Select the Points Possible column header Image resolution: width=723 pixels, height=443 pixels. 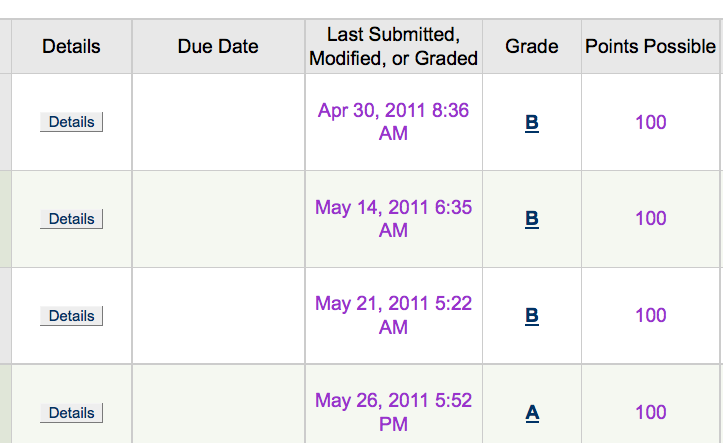651,47
